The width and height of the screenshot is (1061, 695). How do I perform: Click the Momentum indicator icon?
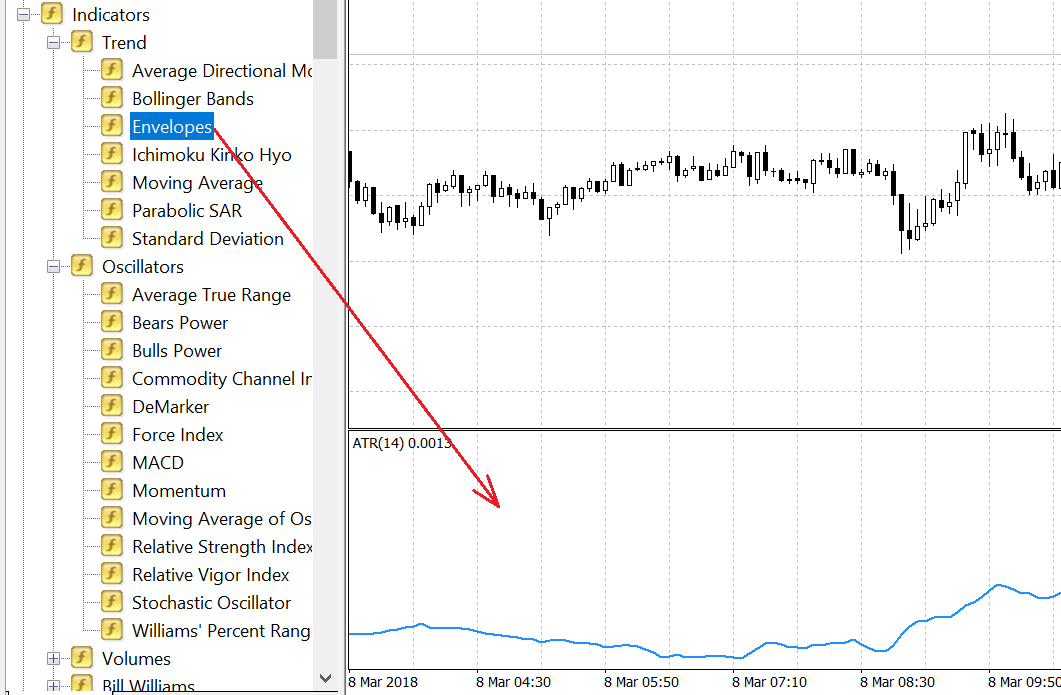(112, 490)
